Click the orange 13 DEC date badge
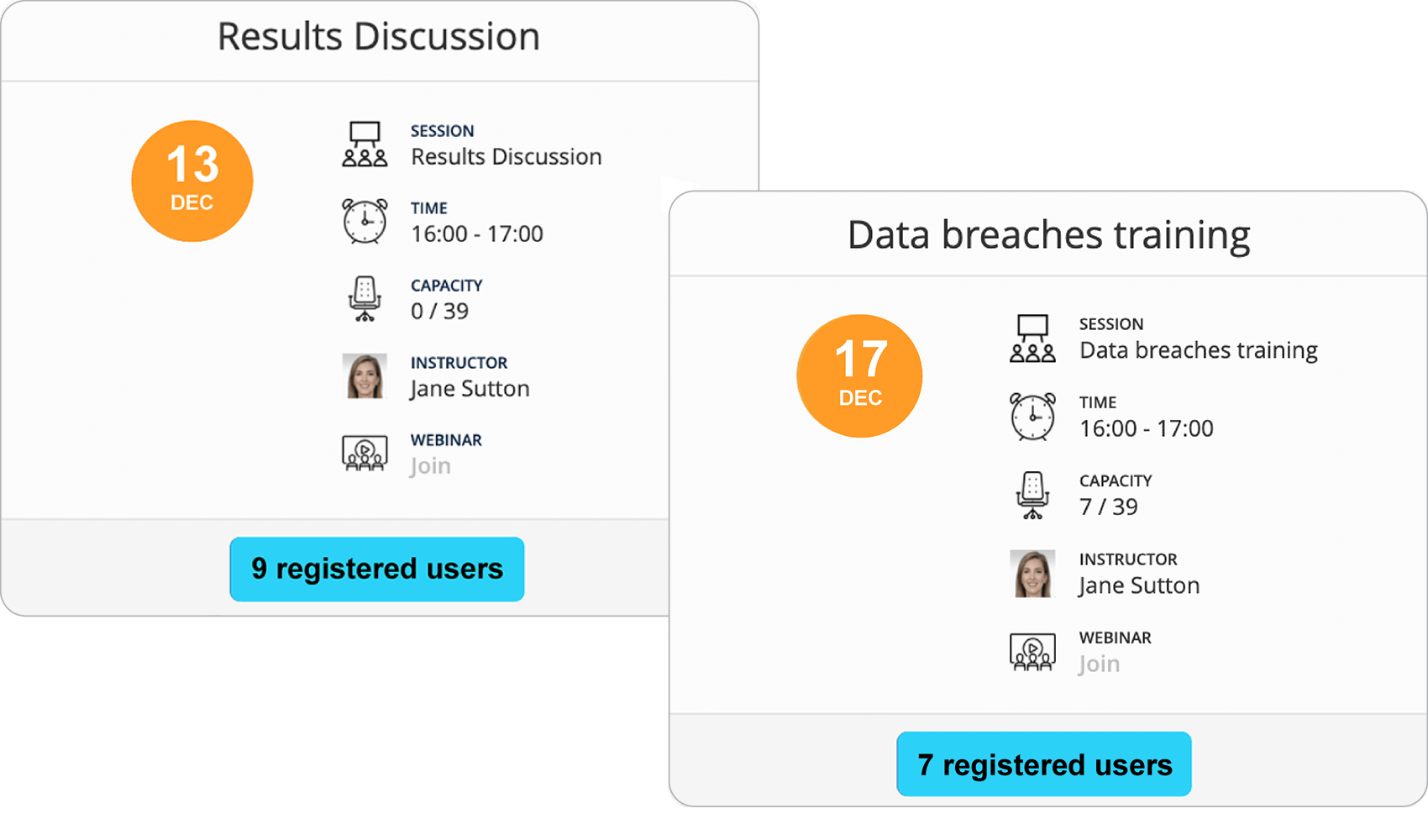This screenshot has height=840, width=1428. (x=192, y=181)
